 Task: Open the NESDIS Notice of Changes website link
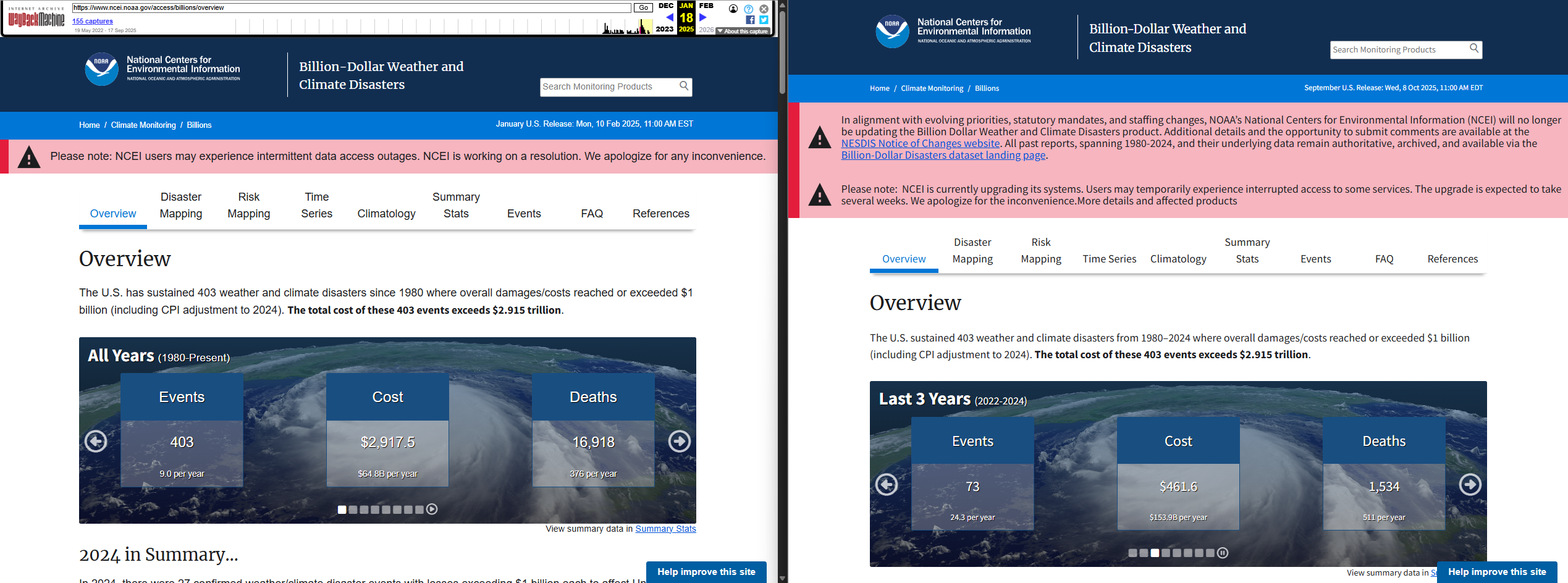(920, 143)
